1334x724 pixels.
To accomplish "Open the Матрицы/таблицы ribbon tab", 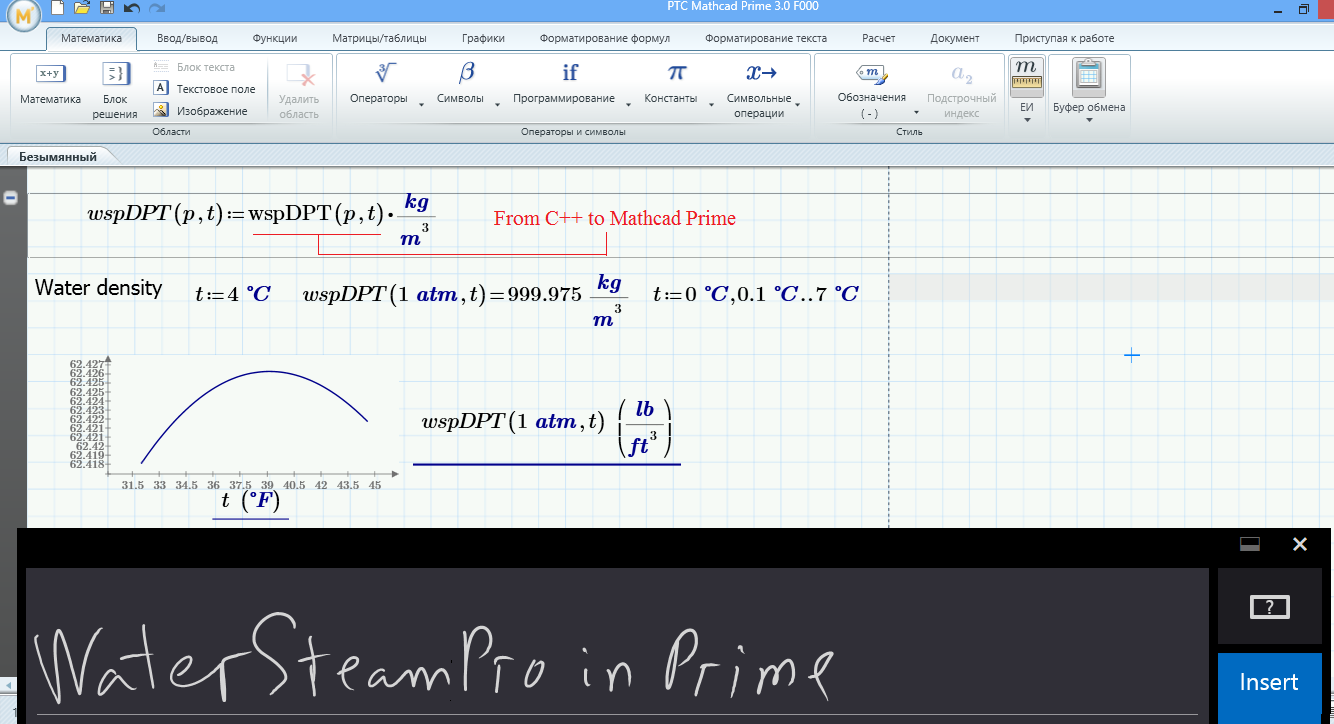I will [x=379, y=38].
